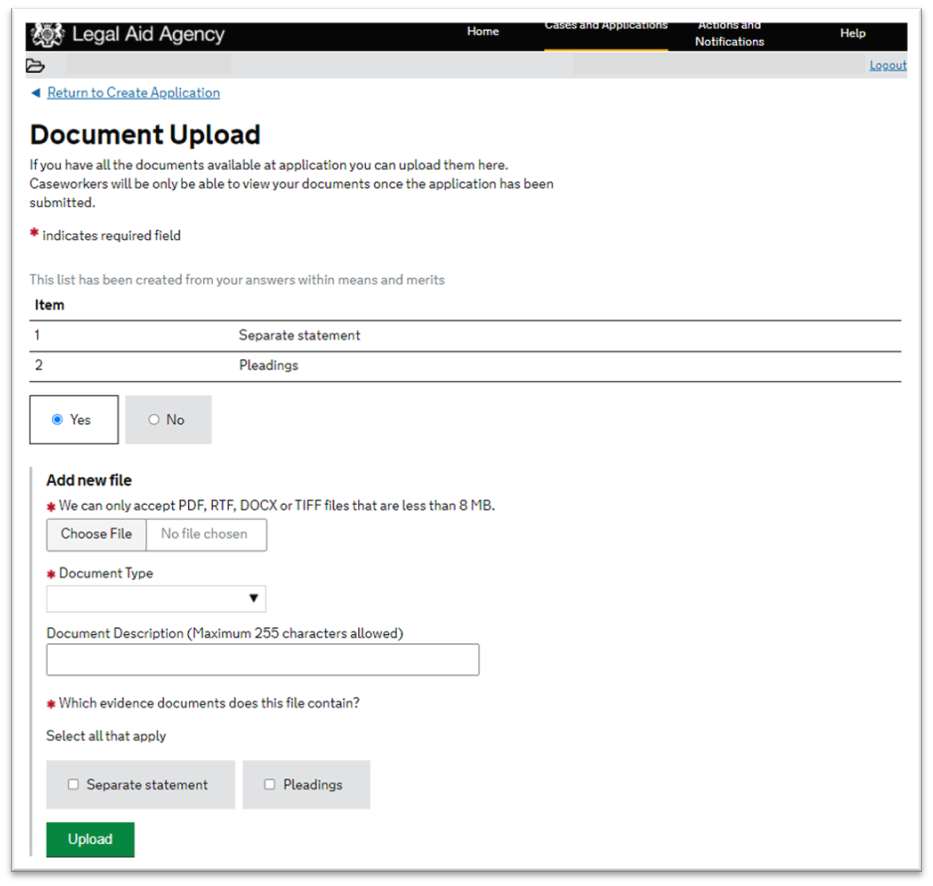Click the Logout link
The height and width of the screenshot is (886, 933).
pos(887,66)
